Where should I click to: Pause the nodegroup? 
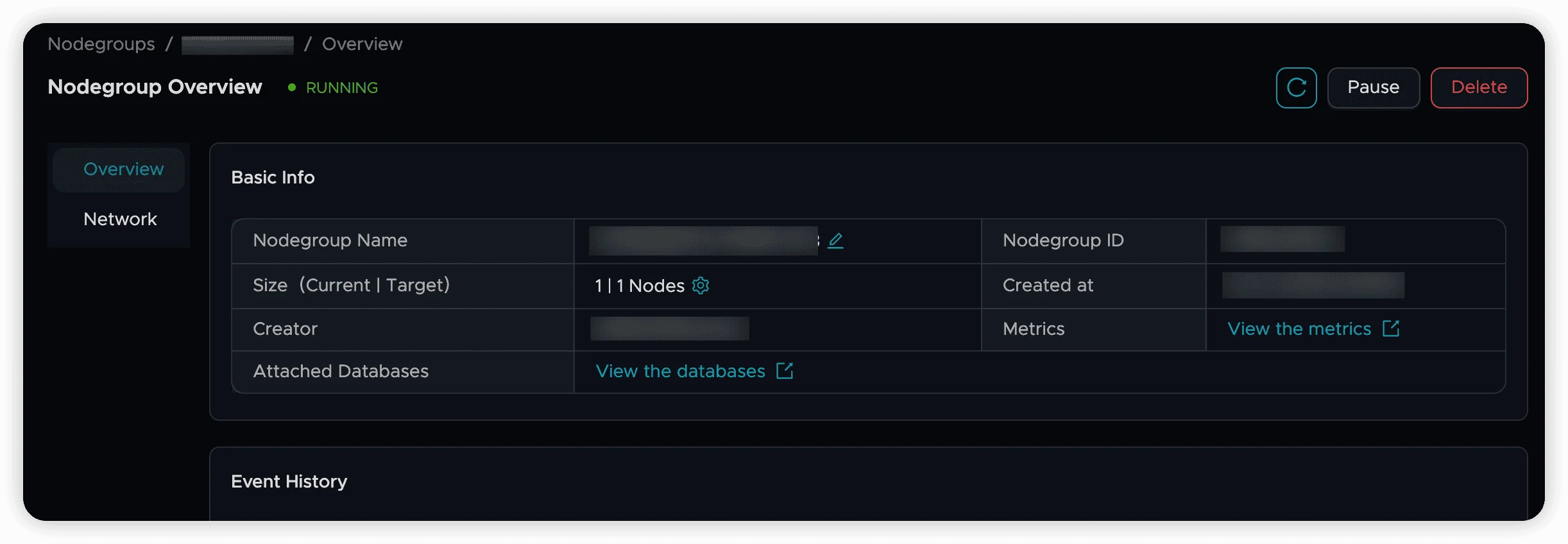(1373, 88)
